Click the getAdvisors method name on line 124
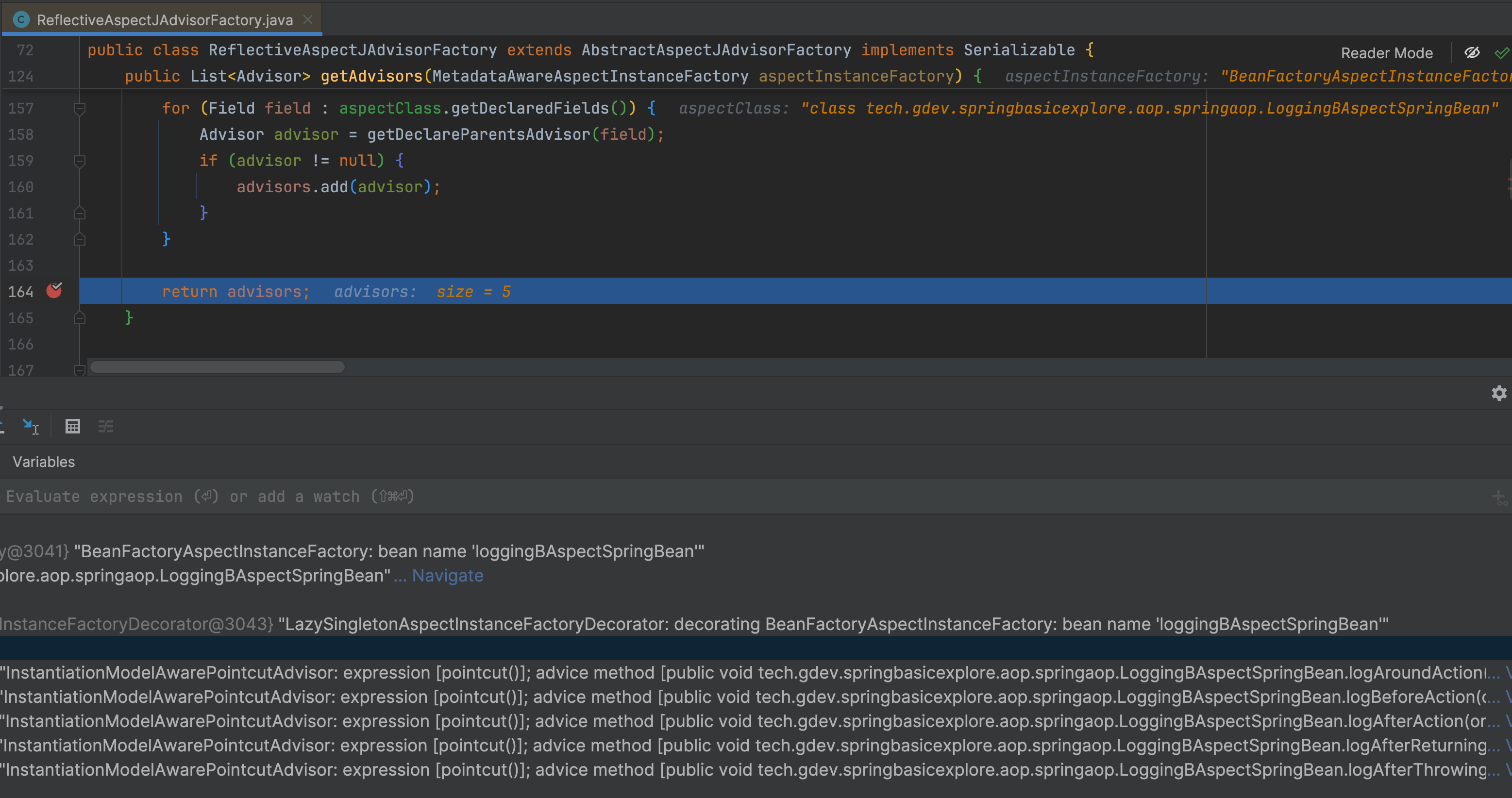1512x798 pixels. [x=371, y=76]
